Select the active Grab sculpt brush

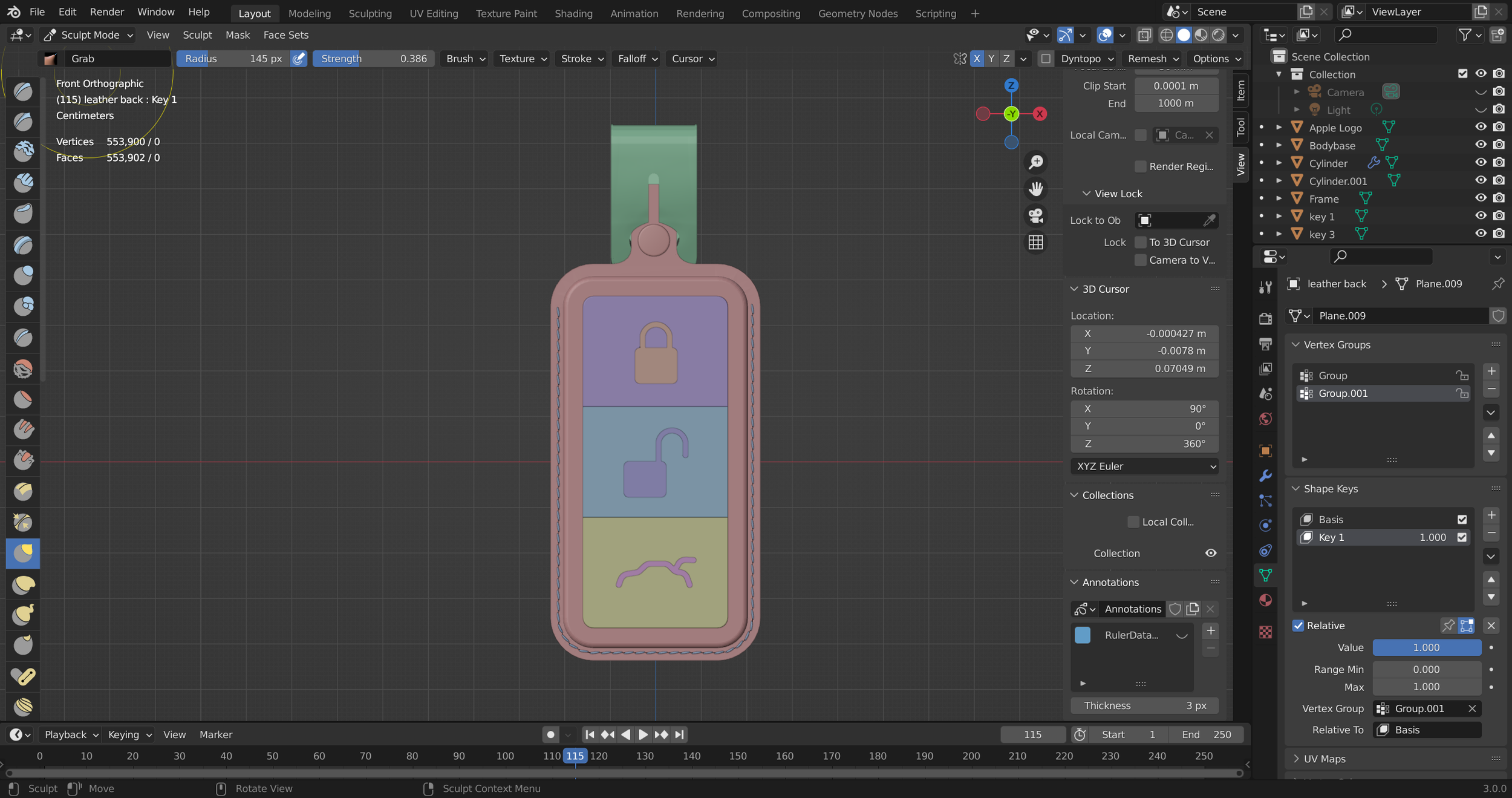click(x=23, y=553)
